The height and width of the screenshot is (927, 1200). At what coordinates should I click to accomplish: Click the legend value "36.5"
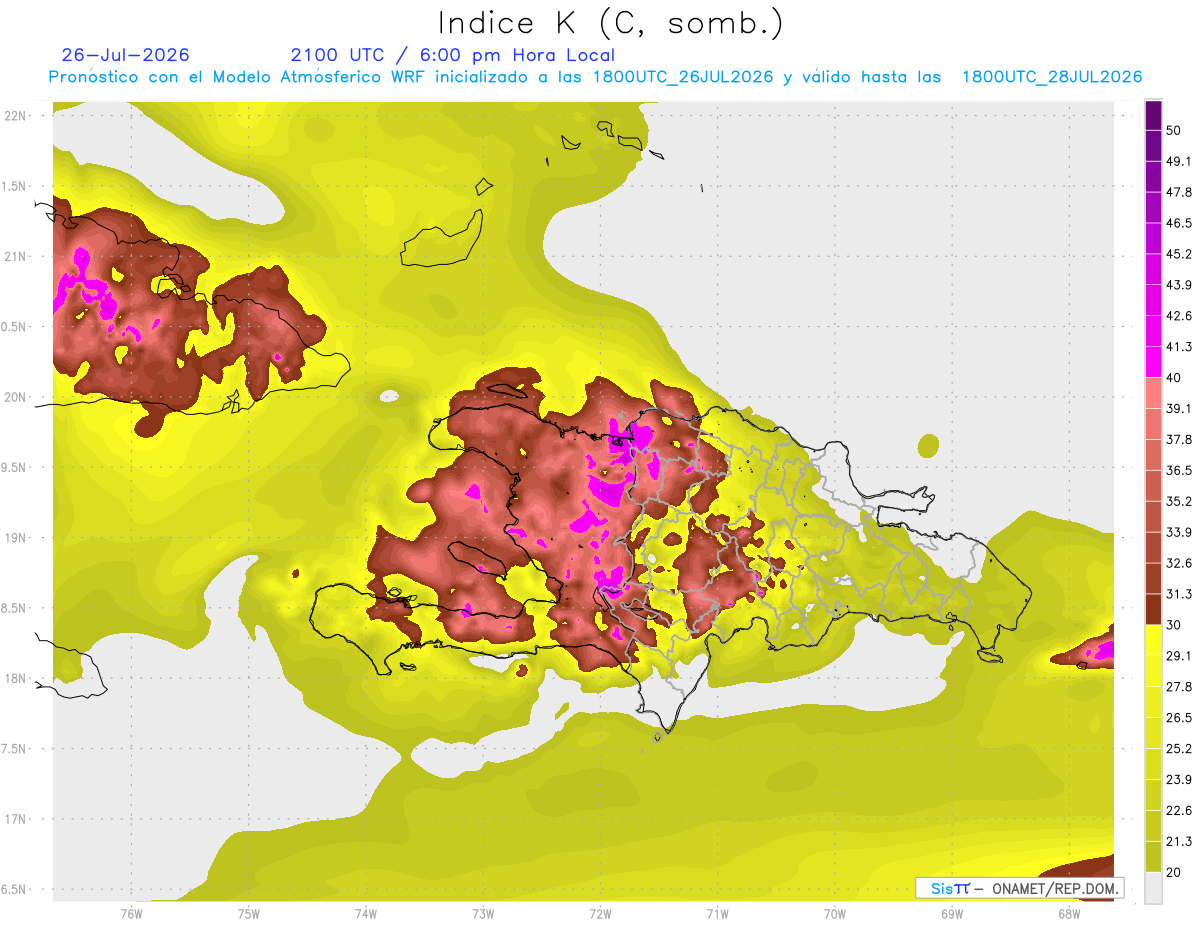(1179, 470)
